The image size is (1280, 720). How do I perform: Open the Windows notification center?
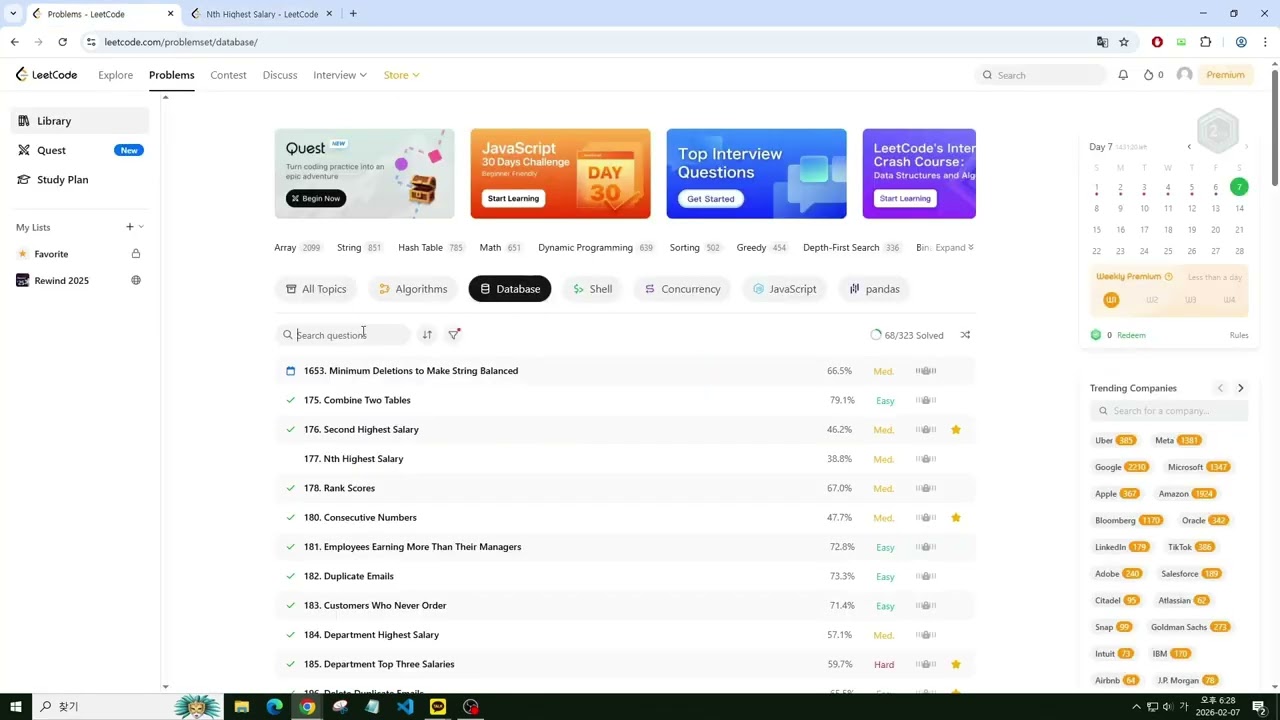pos(1259,707)
